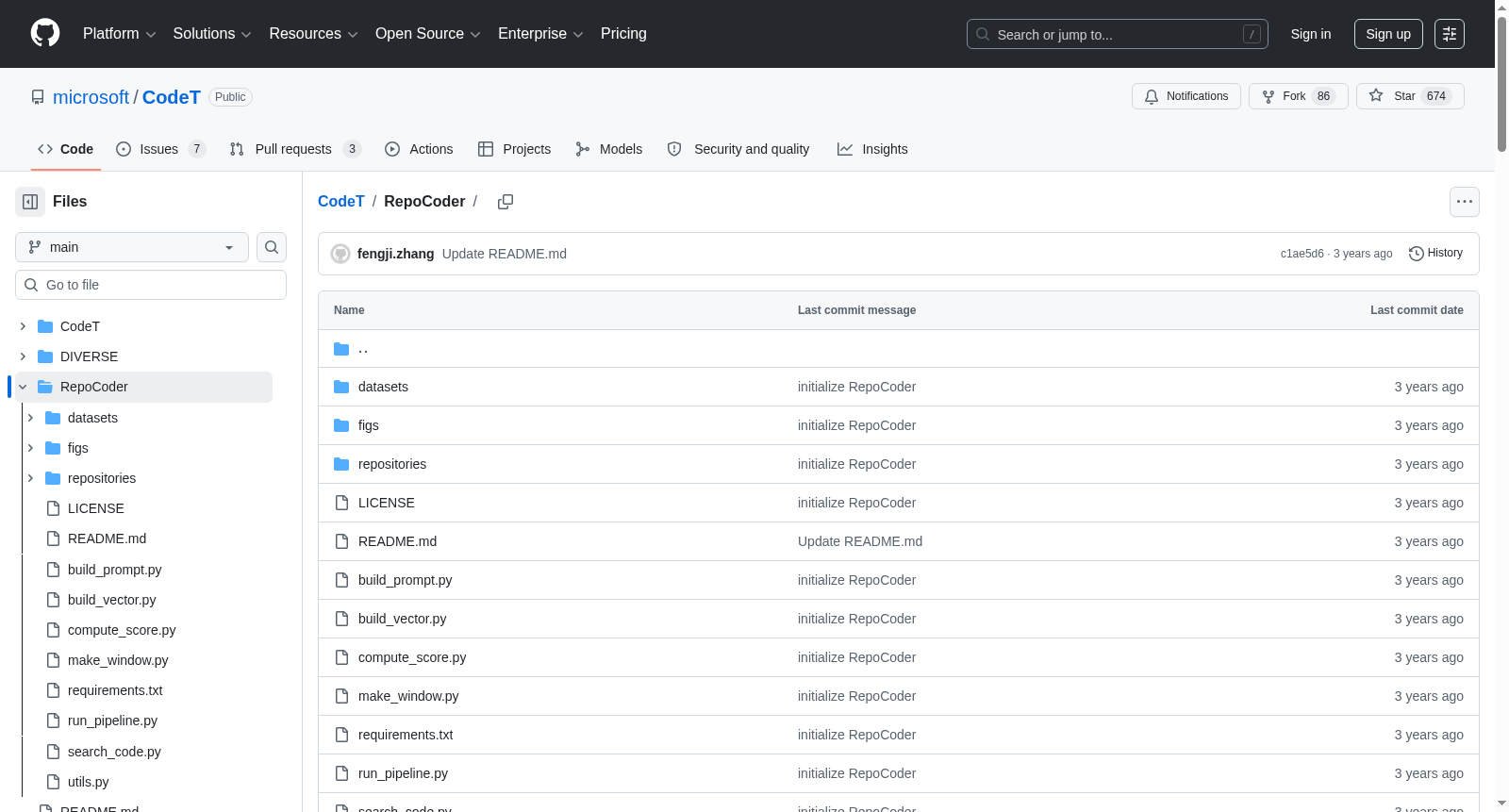Image resolution: width=1509 pixels, height=812 pixels.
Task: Fork the CodeT repository
Action: click(1299, 96)
